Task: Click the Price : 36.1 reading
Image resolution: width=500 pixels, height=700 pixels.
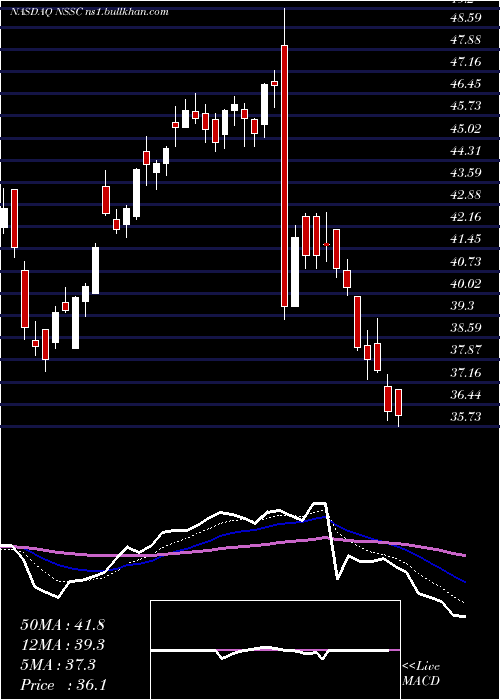Action: click(63, 685)
